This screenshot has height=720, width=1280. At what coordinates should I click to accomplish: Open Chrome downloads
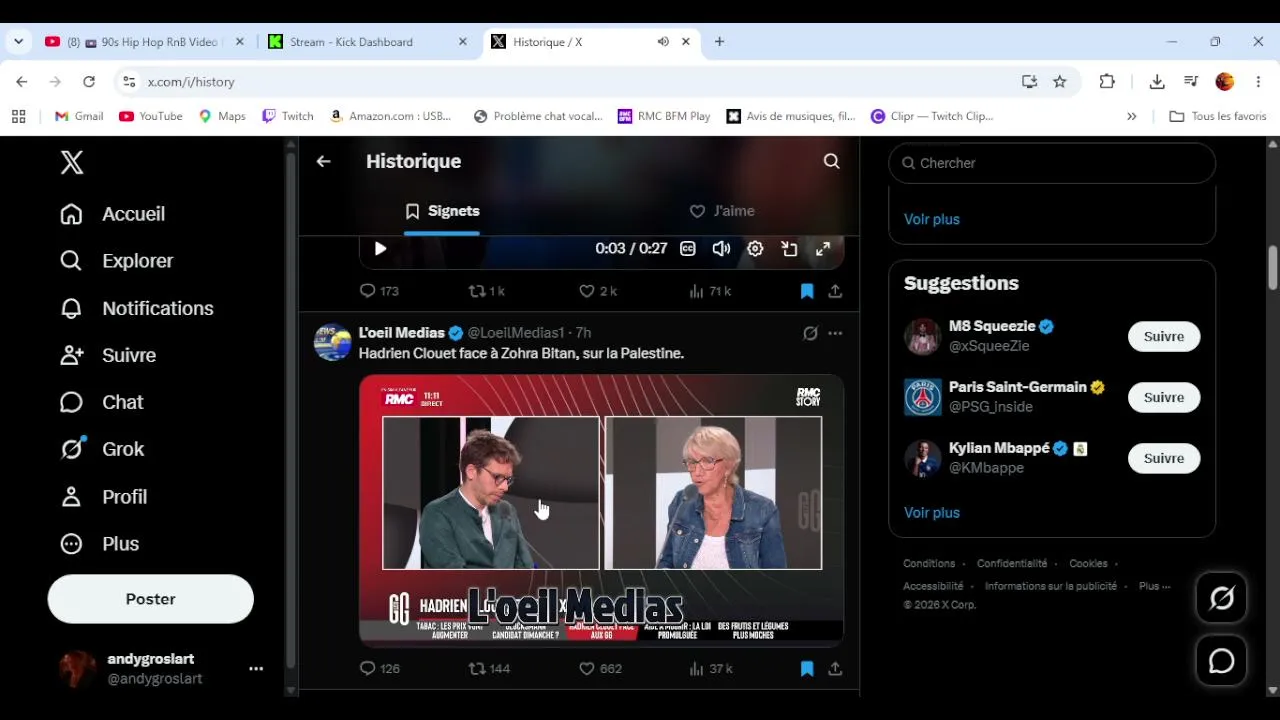click(x=1157, y=82)
